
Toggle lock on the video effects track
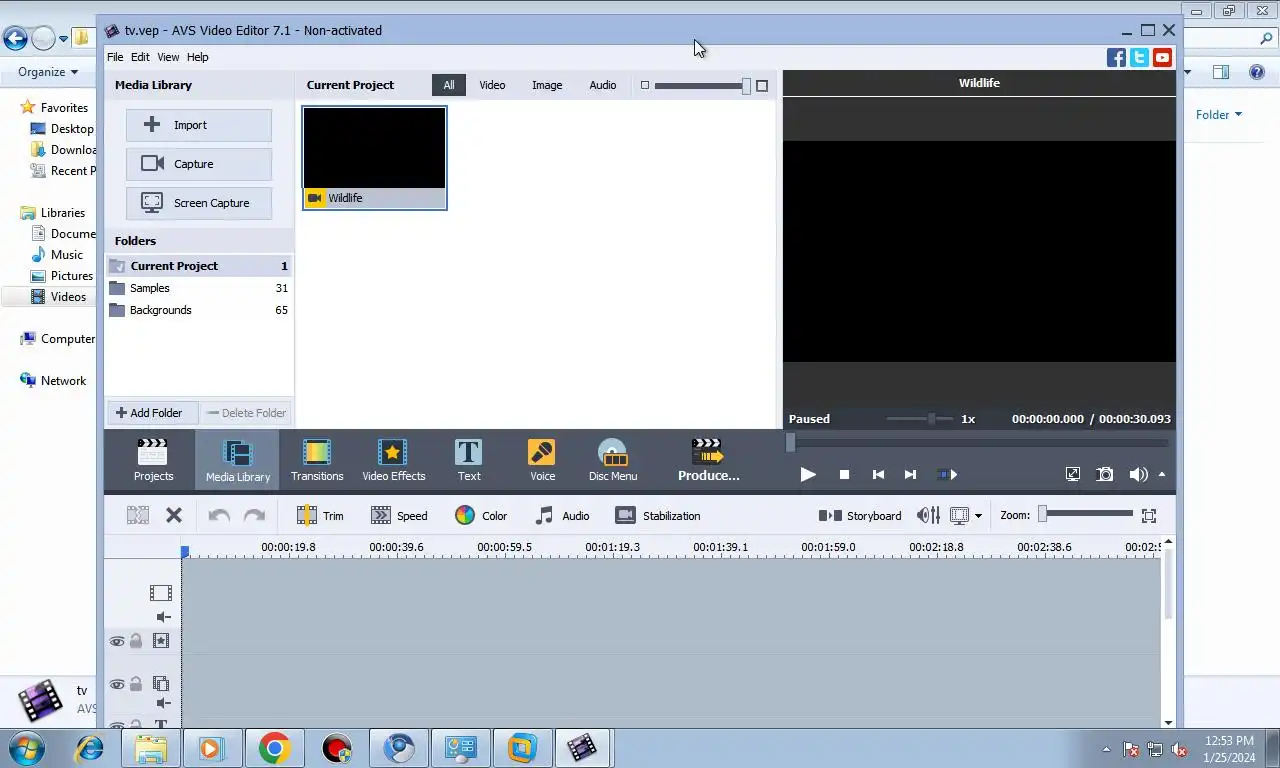136,641
